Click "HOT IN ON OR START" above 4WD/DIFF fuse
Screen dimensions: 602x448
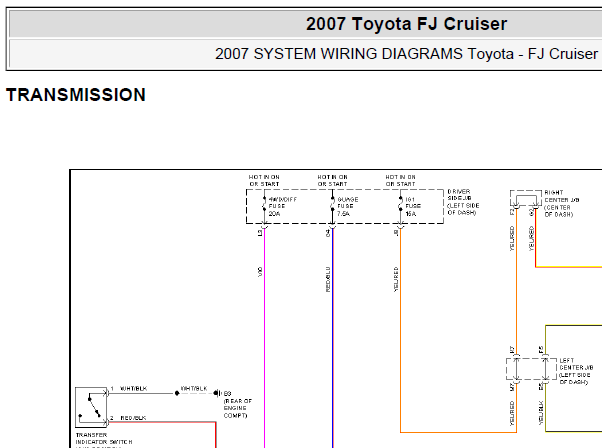[264, 180]
